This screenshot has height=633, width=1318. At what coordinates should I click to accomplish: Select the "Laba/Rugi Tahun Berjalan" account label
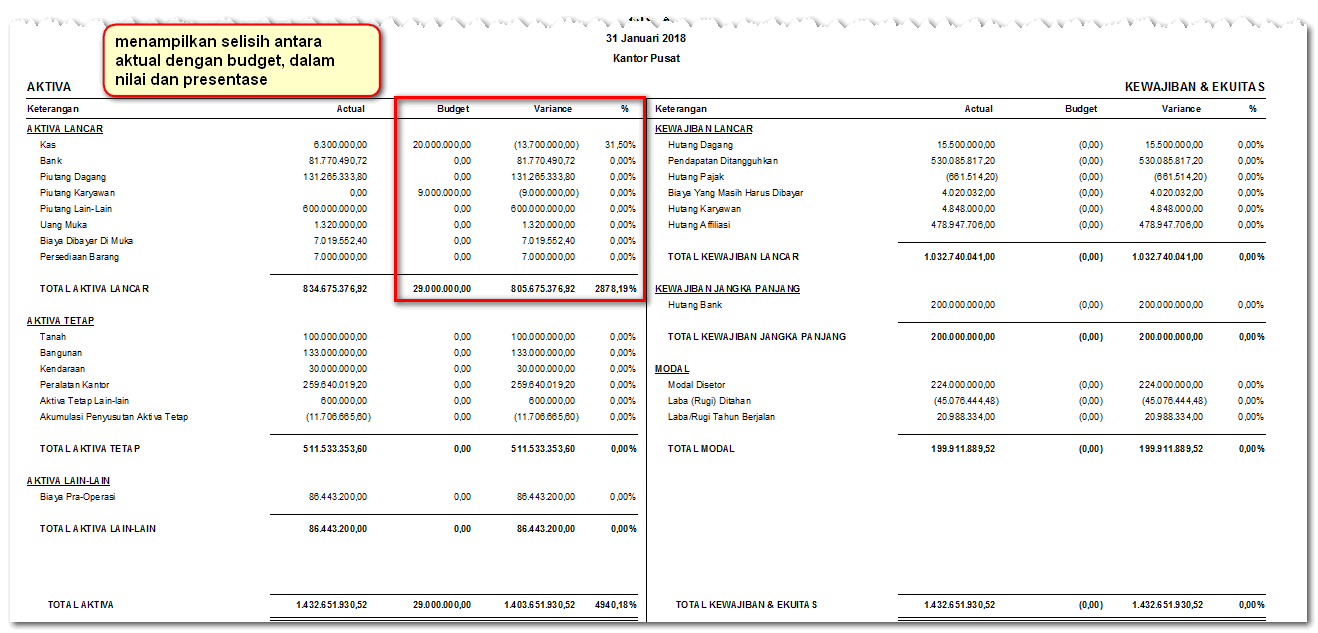click(721, 417)
